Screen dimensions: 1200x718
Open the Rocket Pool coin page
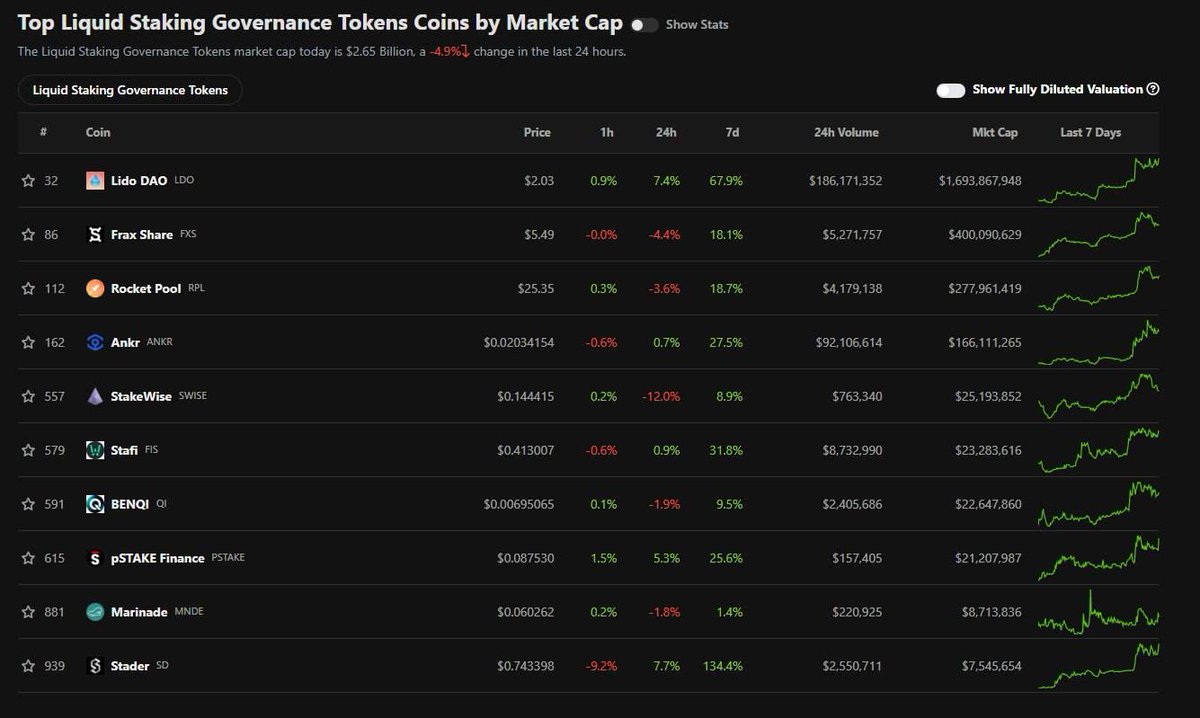(146, 289)
